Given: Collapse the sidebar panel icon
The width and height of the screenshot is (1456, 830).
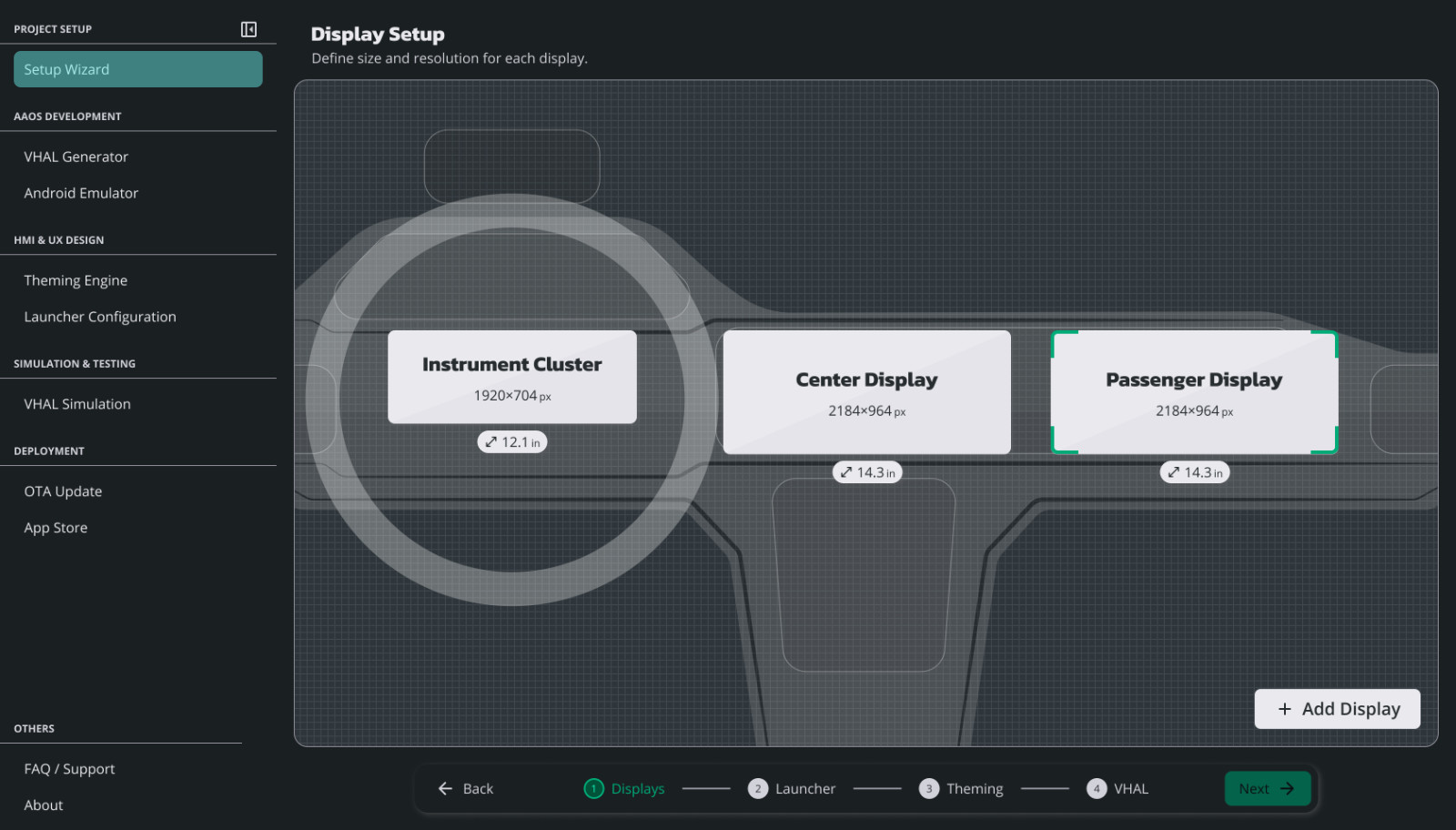Looking at the screenshot, I should (x=248, y=29).
